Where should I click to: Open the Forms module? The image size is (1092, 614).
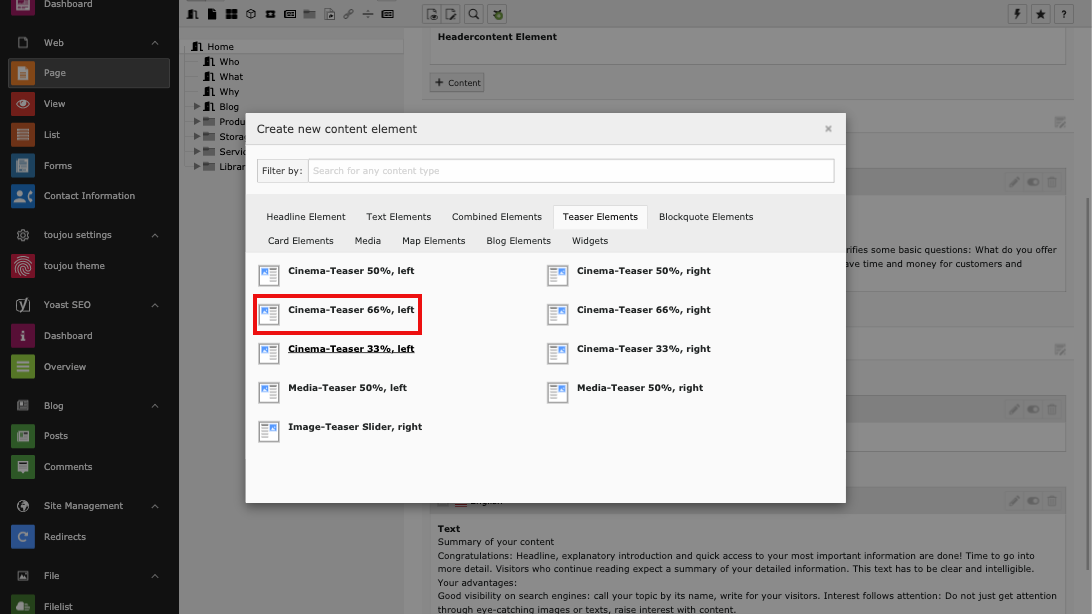coord(57,166)
